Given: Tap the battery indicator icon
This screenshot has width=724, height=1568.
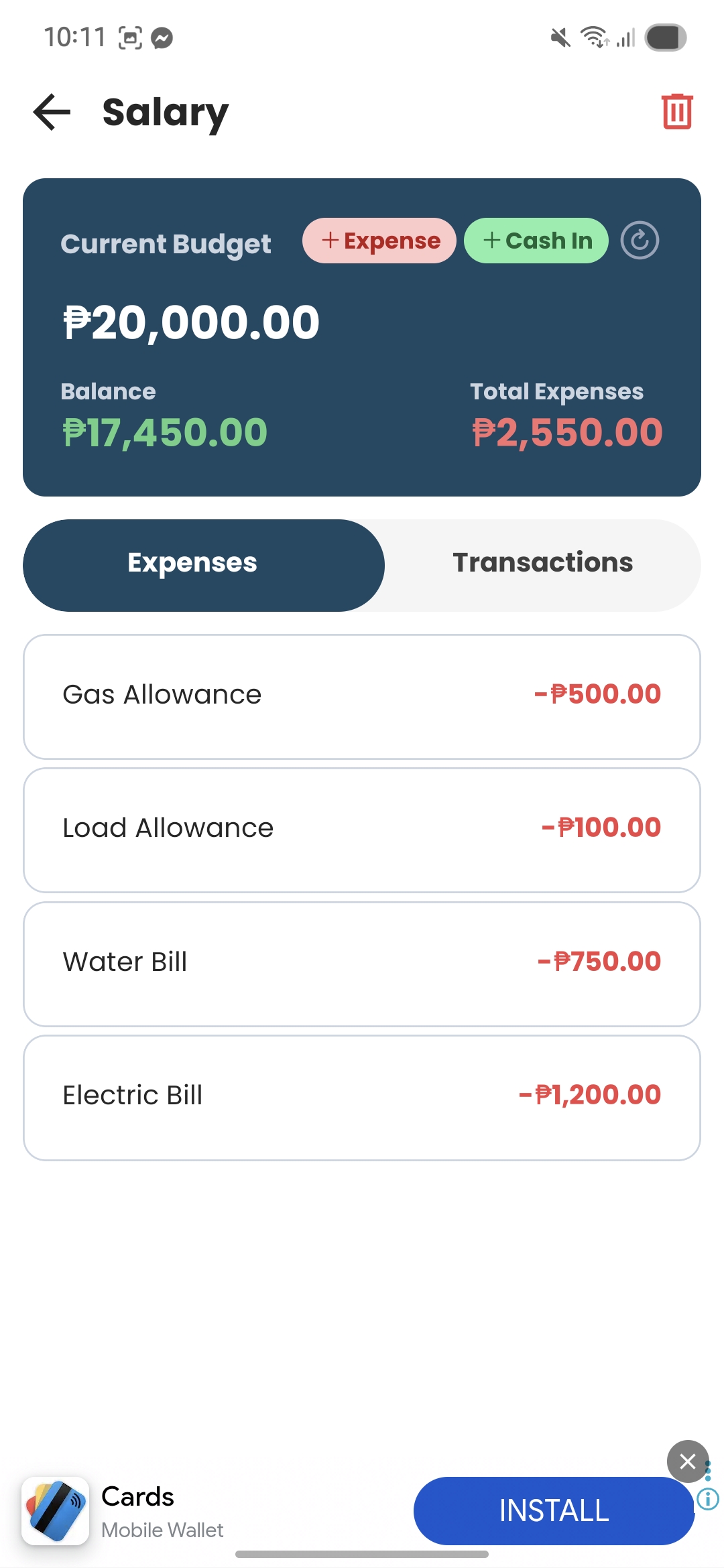Looking at the screenshot, I should pos(665,38).
